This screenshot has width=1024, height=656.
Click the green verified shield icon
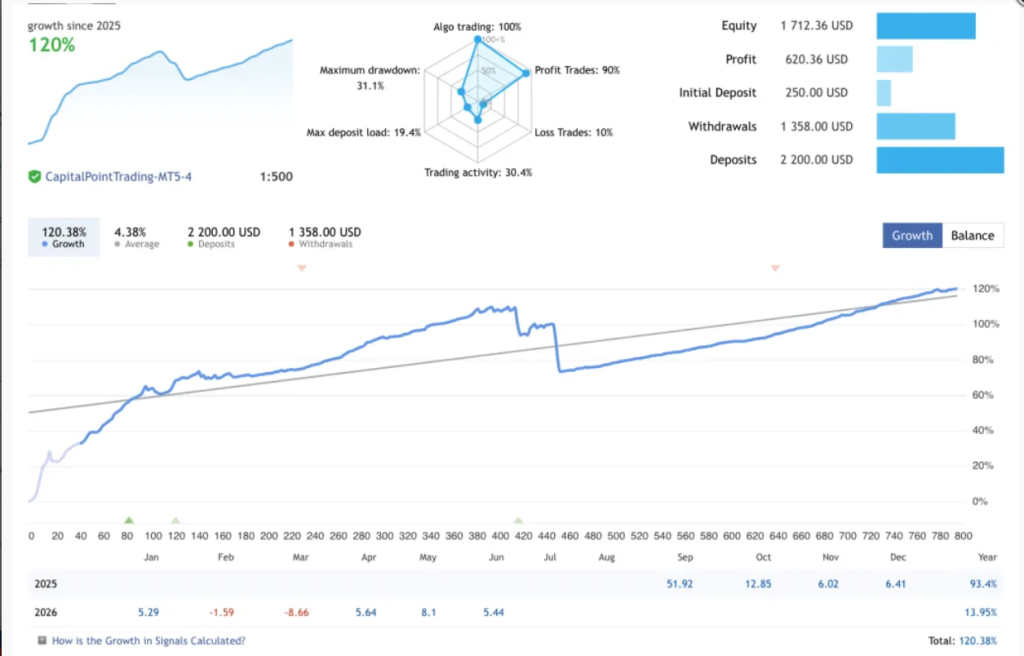click(x=35, y=176)
